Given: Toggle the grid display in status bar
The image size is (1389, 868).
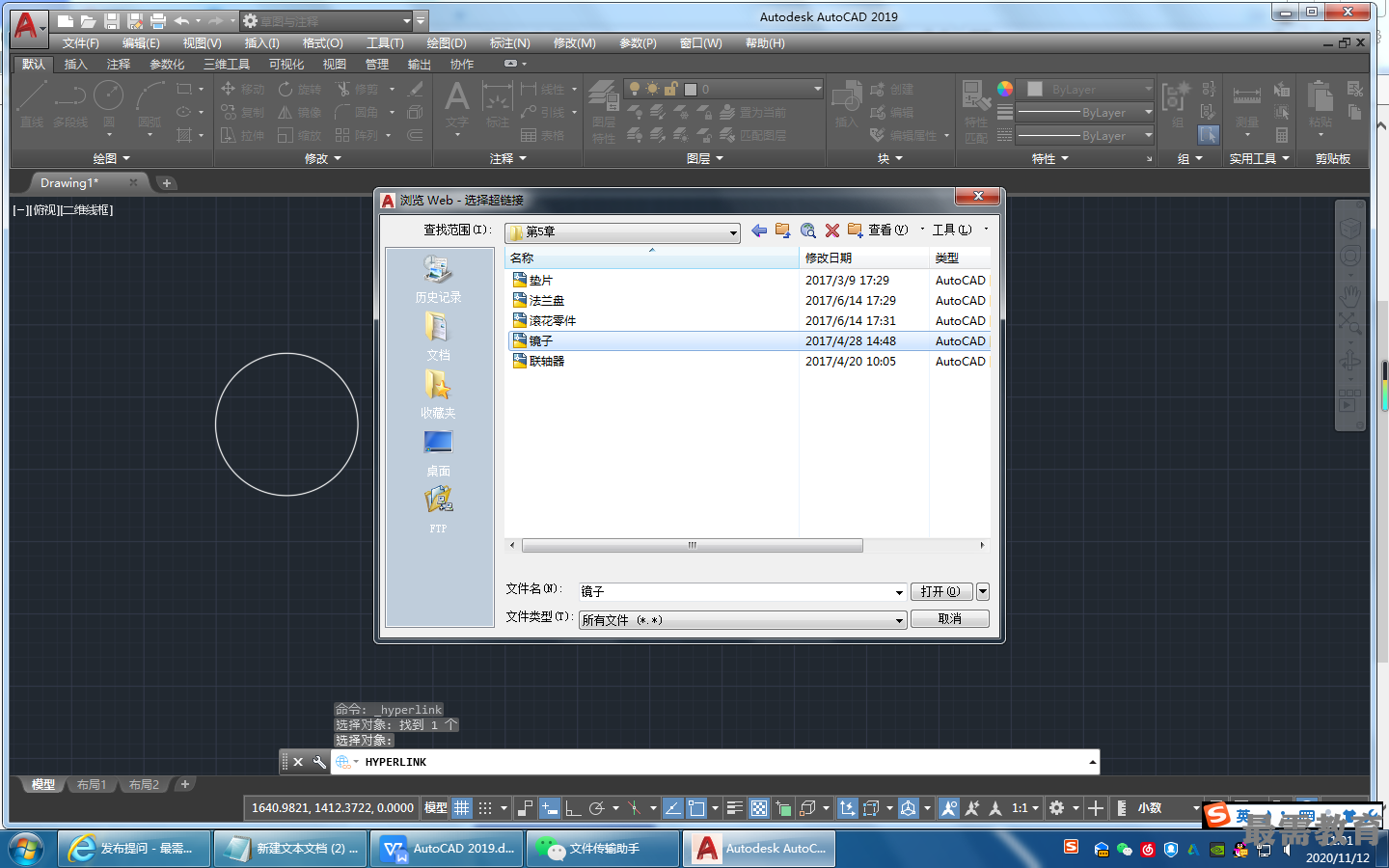Looking at the screenshot, I should click(462, 808).
